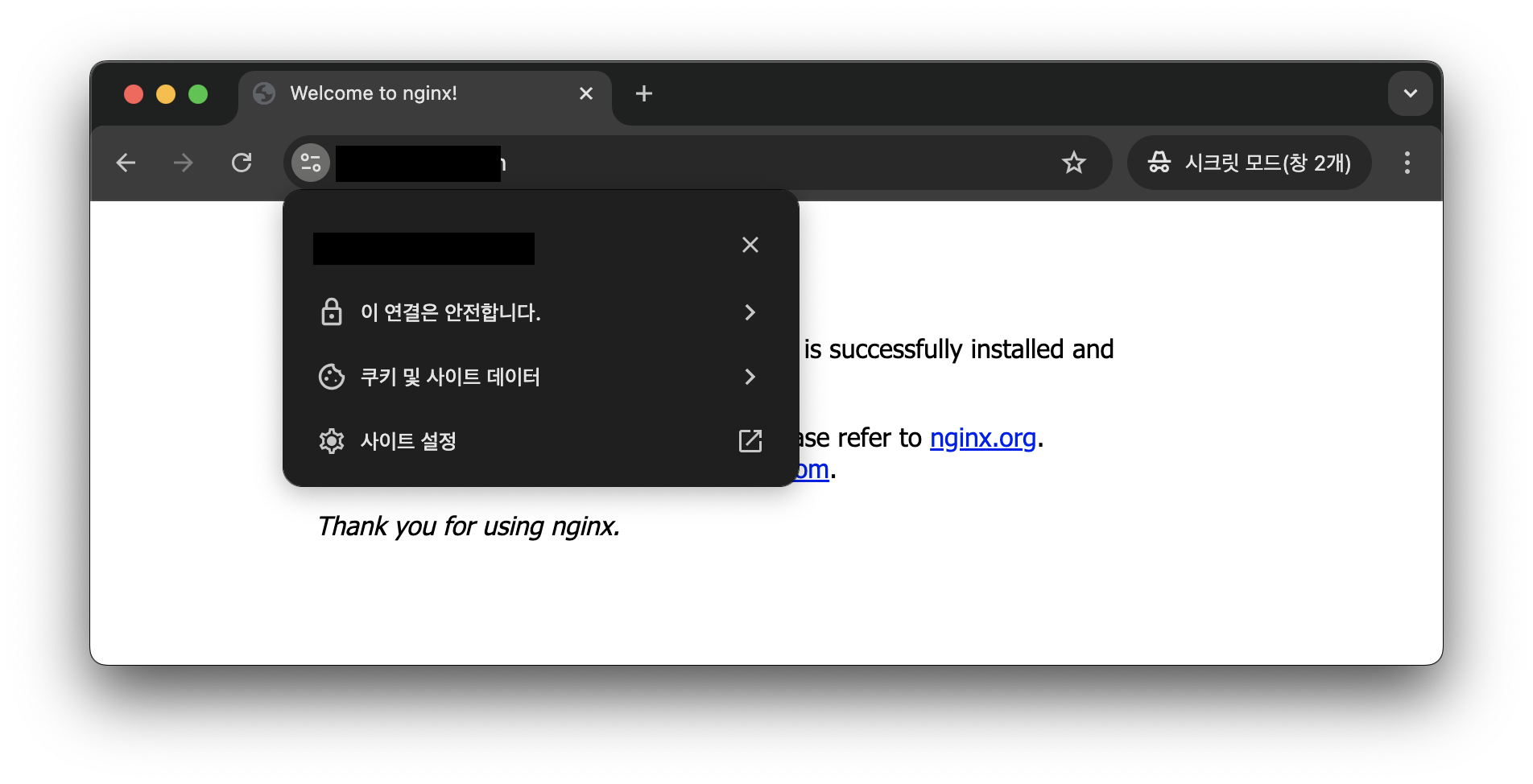Image resolution: width=1533 pixels, height=784 pixels.
Task: Click the site settings gear icon
Action: tap(332, 441)
